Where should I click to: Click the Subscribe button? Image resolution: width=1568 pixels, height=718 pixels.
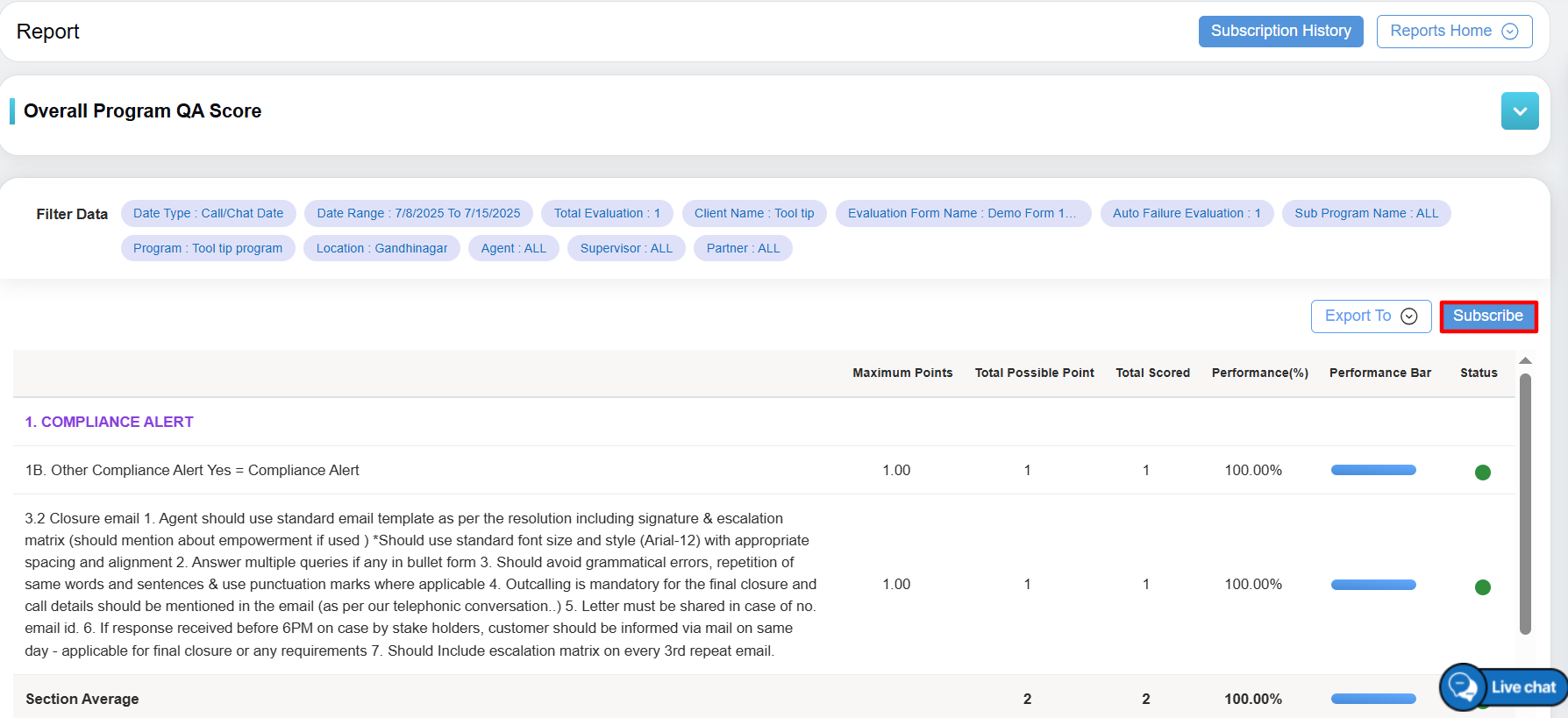click(x=1487, y=316)
